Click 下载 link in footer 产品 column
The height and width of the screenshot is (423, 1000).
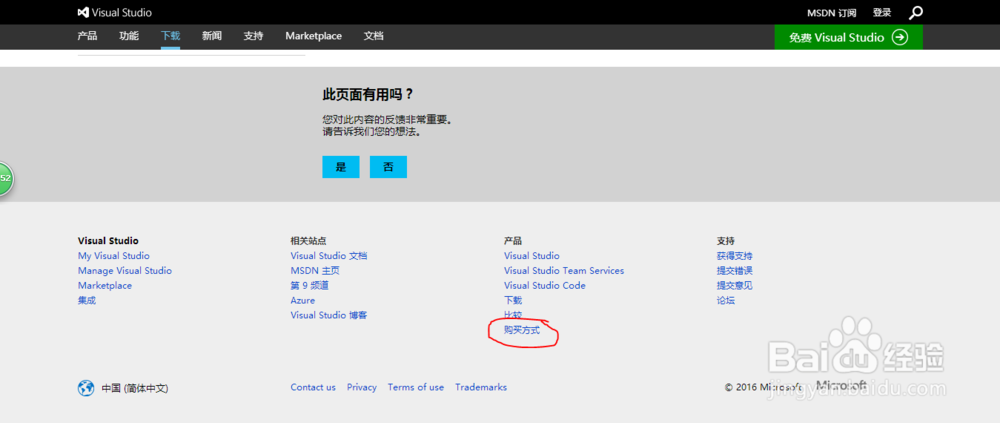[513, 300]
